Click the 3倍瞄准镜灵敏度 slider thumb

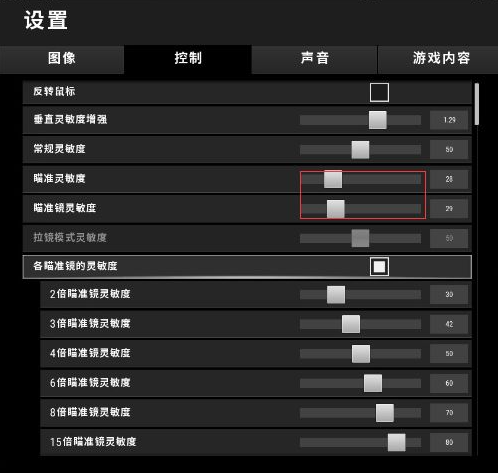coord(351,324)
